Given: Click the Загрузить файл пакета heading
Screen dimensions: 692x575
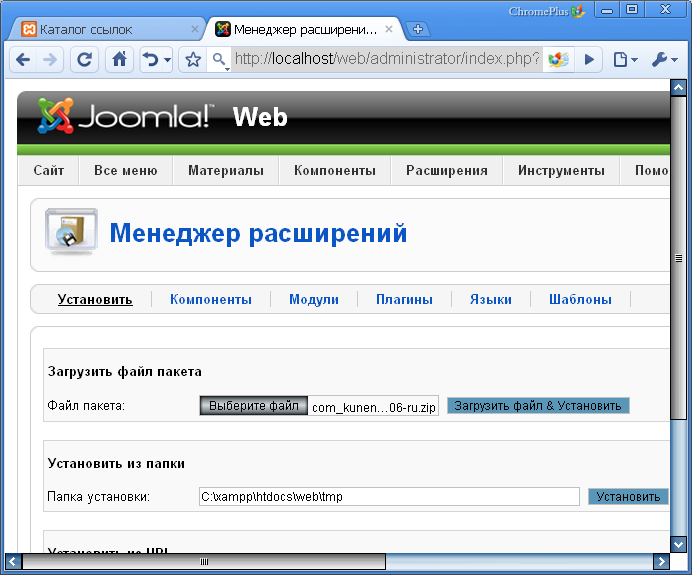Looking at the screenshot, I should (x=124, y=372).
